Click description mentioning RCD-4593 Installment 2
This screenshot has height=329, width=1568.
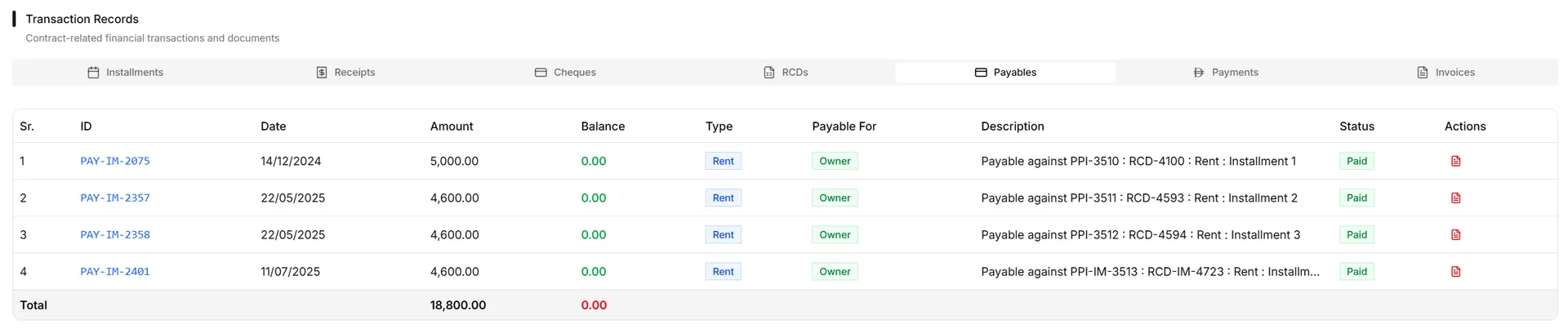(x=1139, y=198)
